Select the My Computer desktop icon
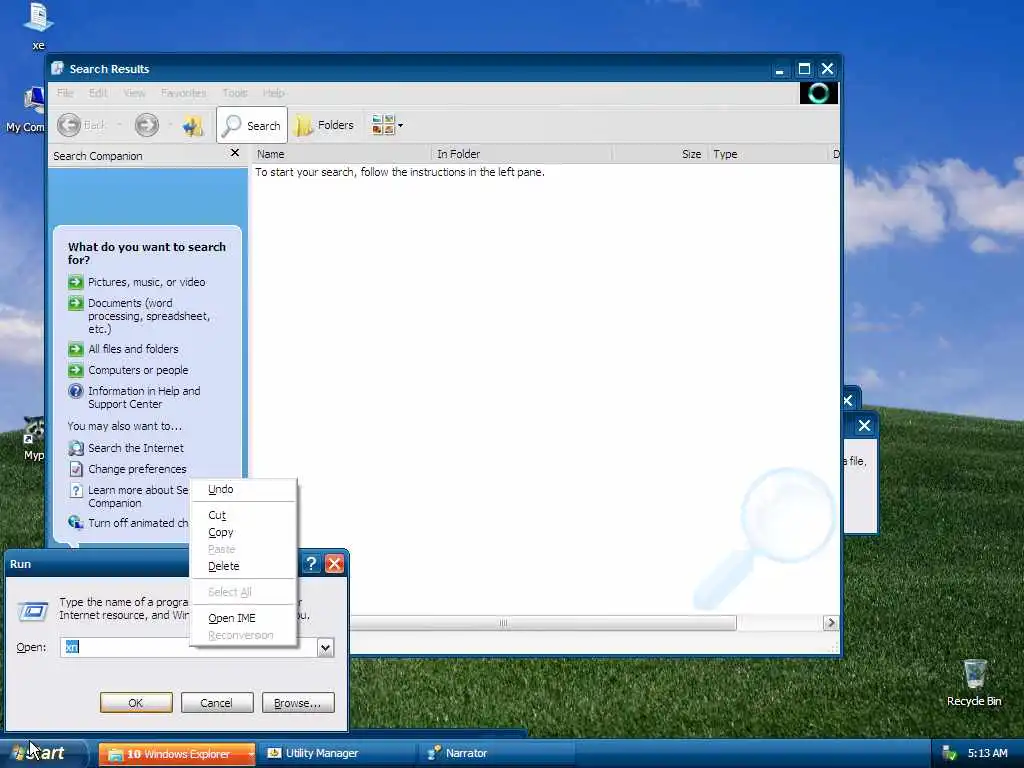Screen dimensions: 1024x768 [x=25, y=109]
